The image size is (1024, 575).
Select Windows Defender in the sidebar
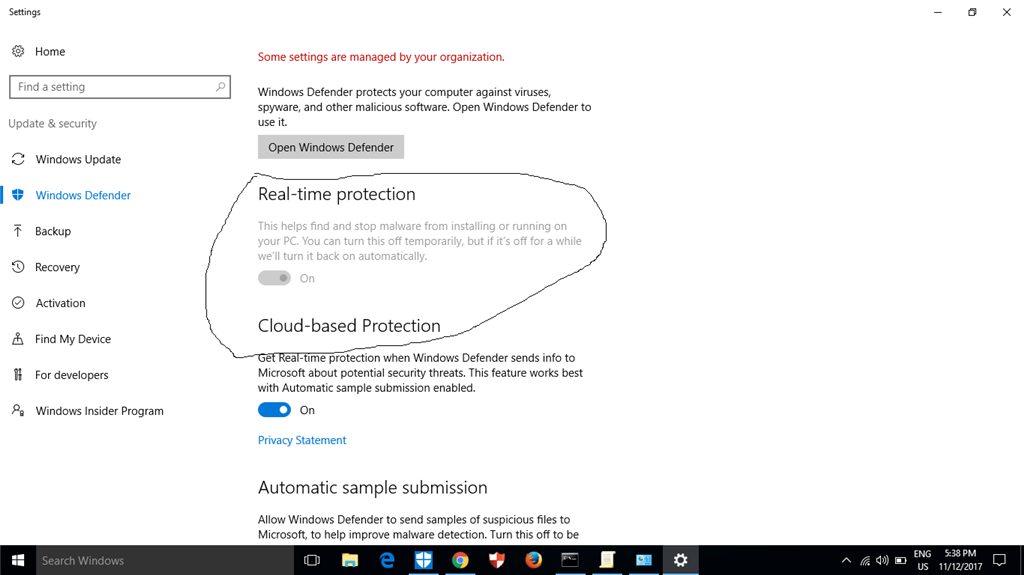[83, 195]
